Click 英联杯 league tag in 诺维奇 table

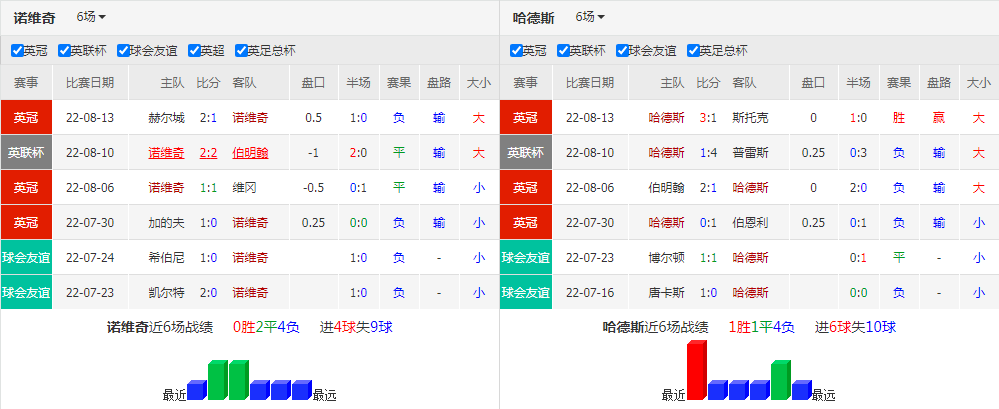pos(27,153)
